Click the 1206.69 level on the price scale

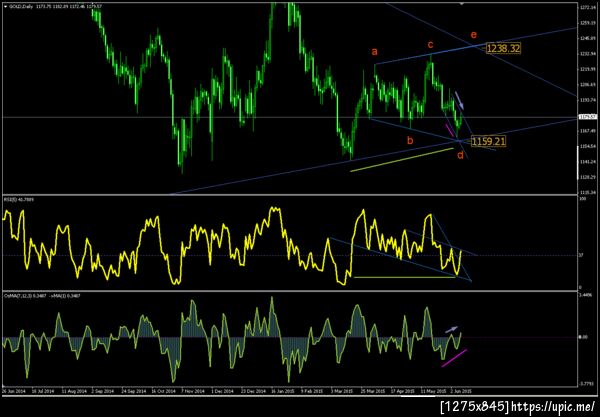click(587, 85)
